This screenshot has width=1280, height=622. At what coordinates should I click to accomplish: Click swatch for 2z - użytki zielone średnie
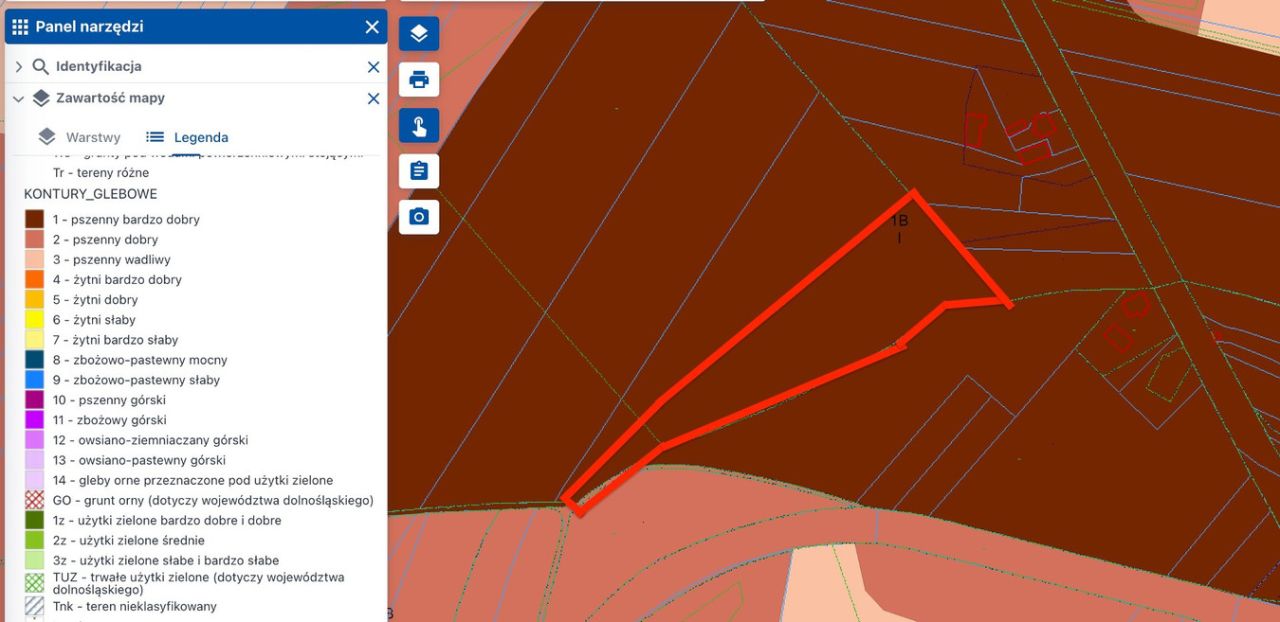coord(34,540)
